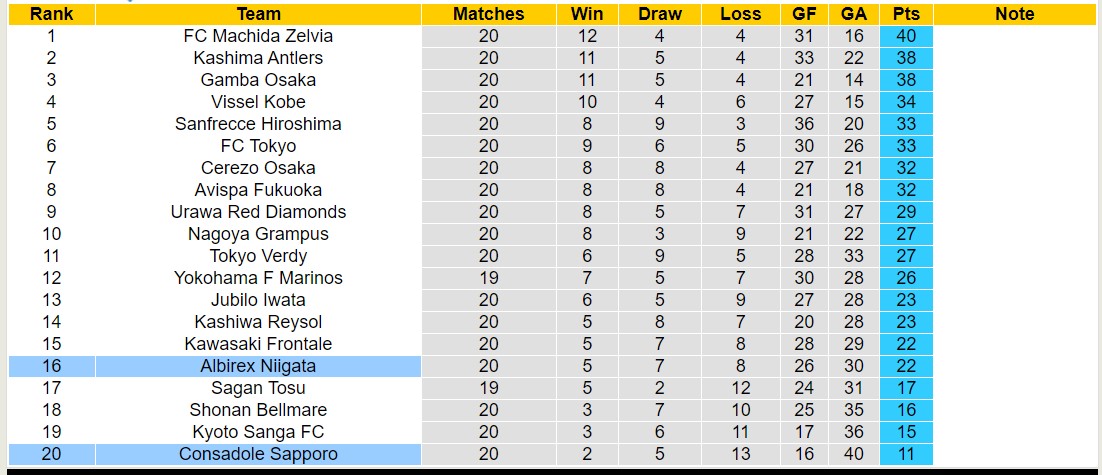1102x475 pixels.
Task: Click the GA column header
Action: 854,14
